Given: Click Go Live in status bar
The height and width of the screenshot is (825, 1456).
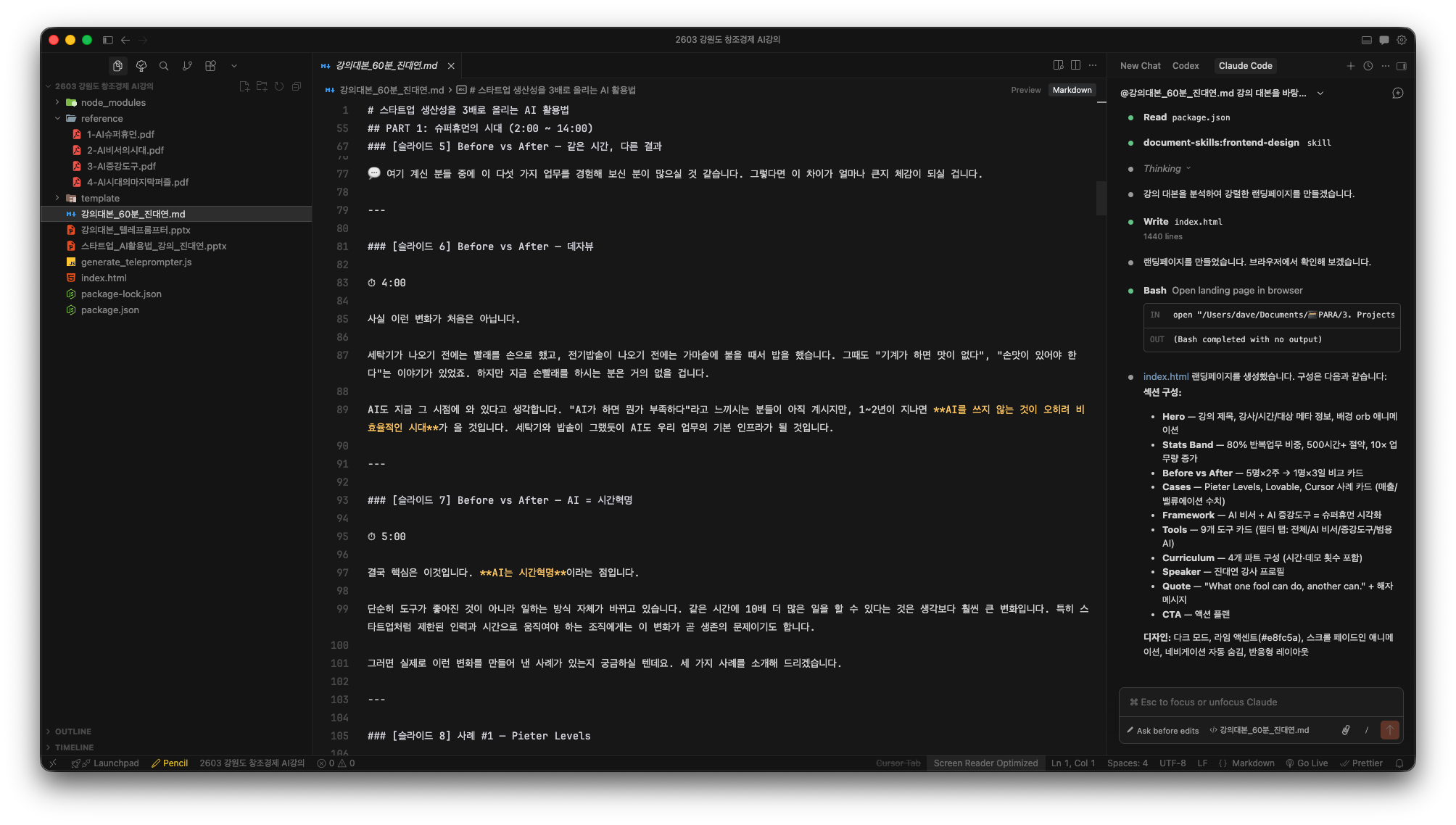Looking at the screenshot, I should coord(1307,763).
